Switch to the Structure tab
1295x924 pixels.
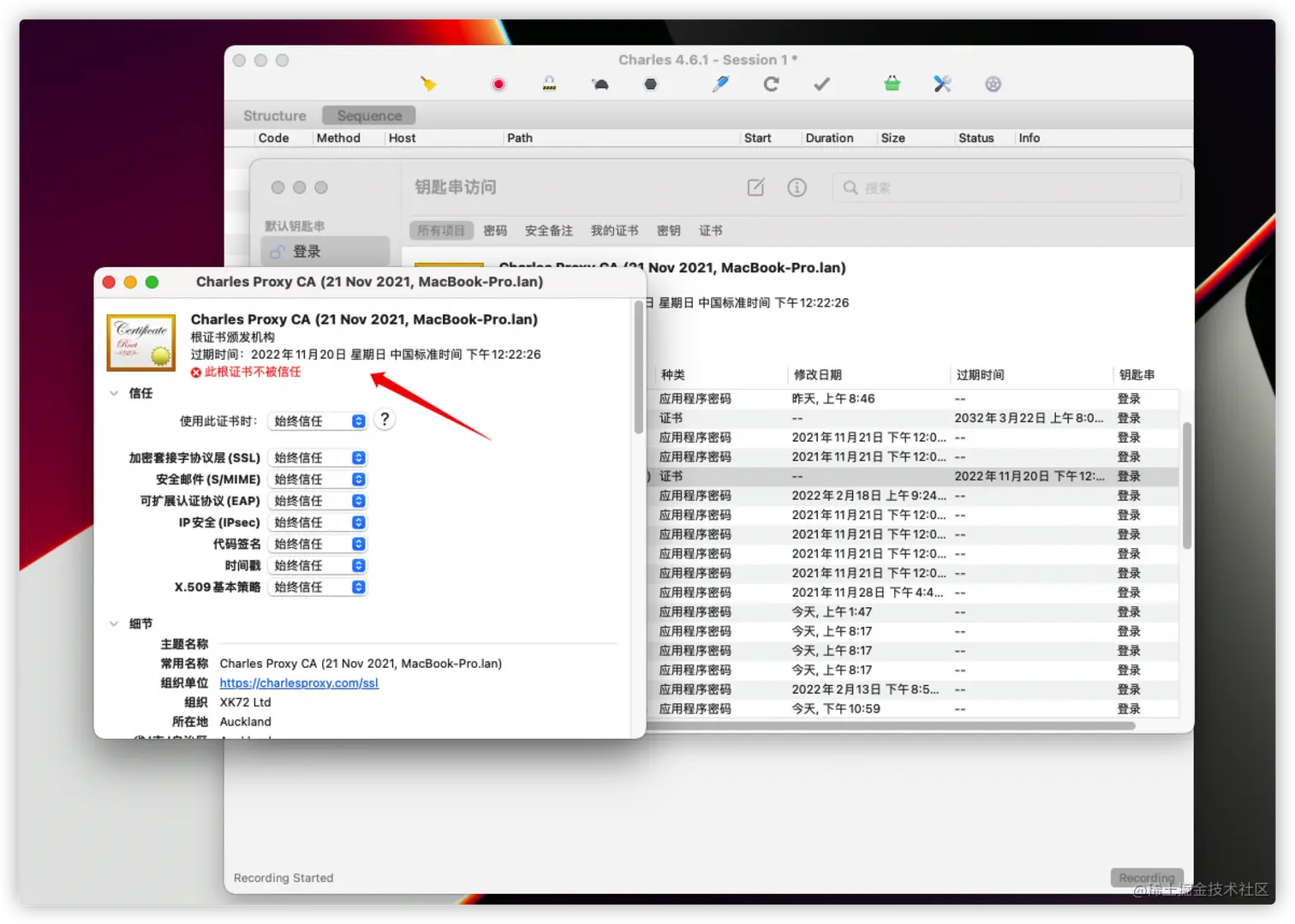pos(274,116)
